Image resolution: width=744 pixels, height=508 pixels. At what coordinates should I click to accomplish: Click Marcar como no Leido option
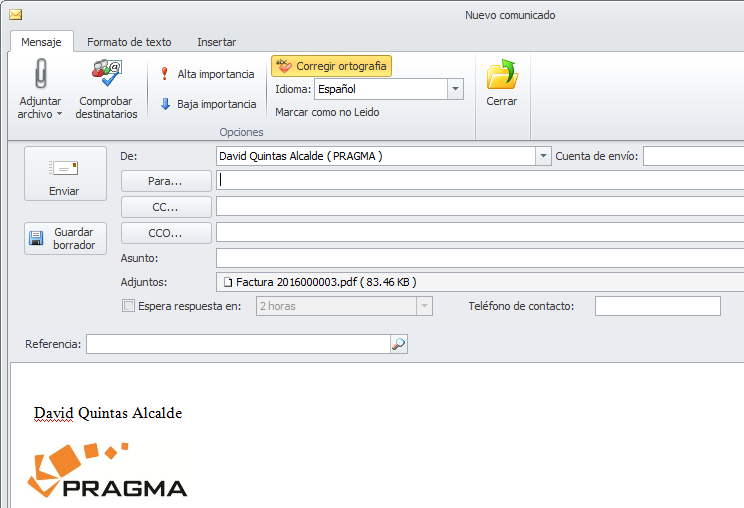click(x=327, y=112)
